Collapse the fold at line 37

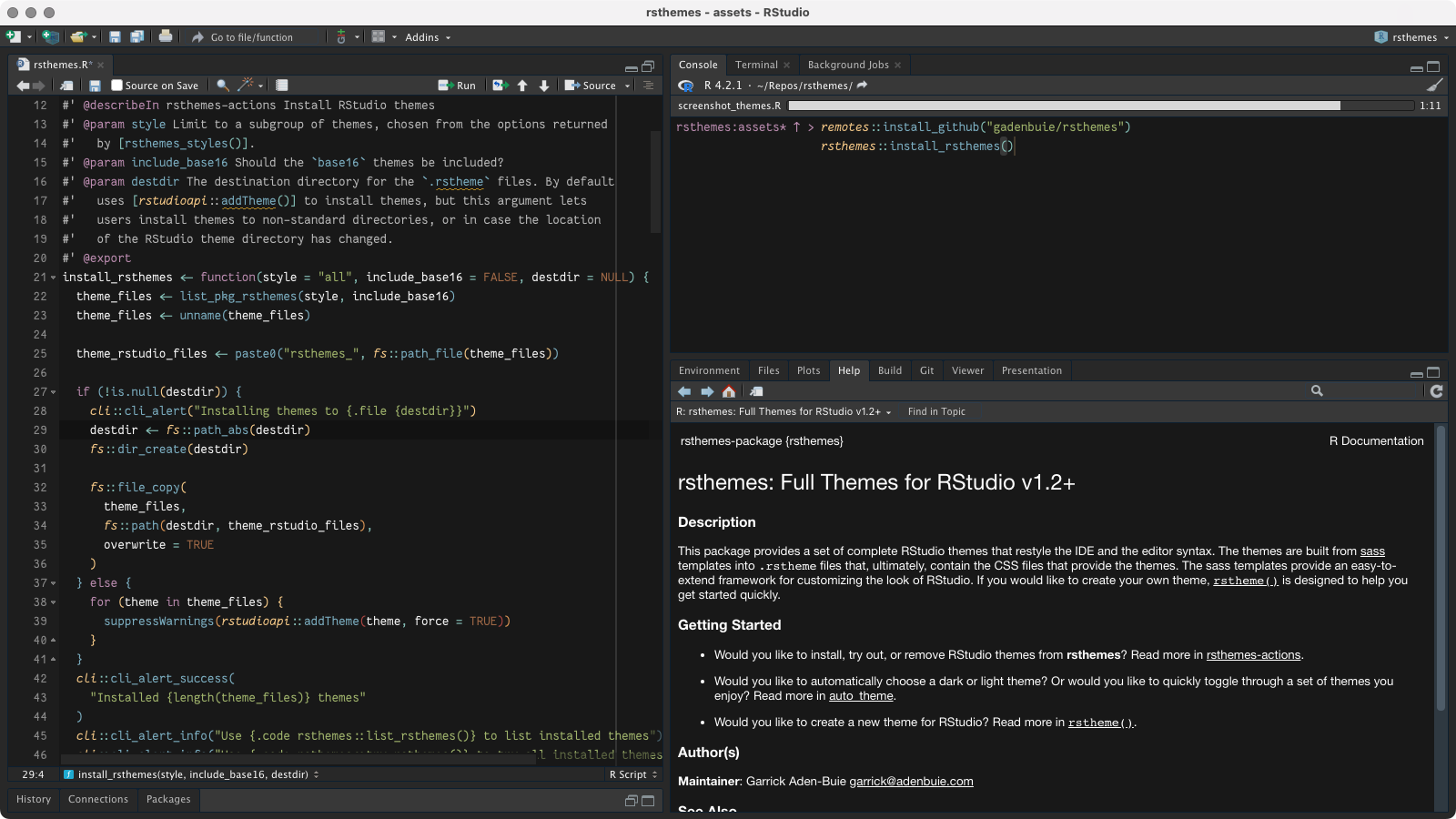[53, 583]
